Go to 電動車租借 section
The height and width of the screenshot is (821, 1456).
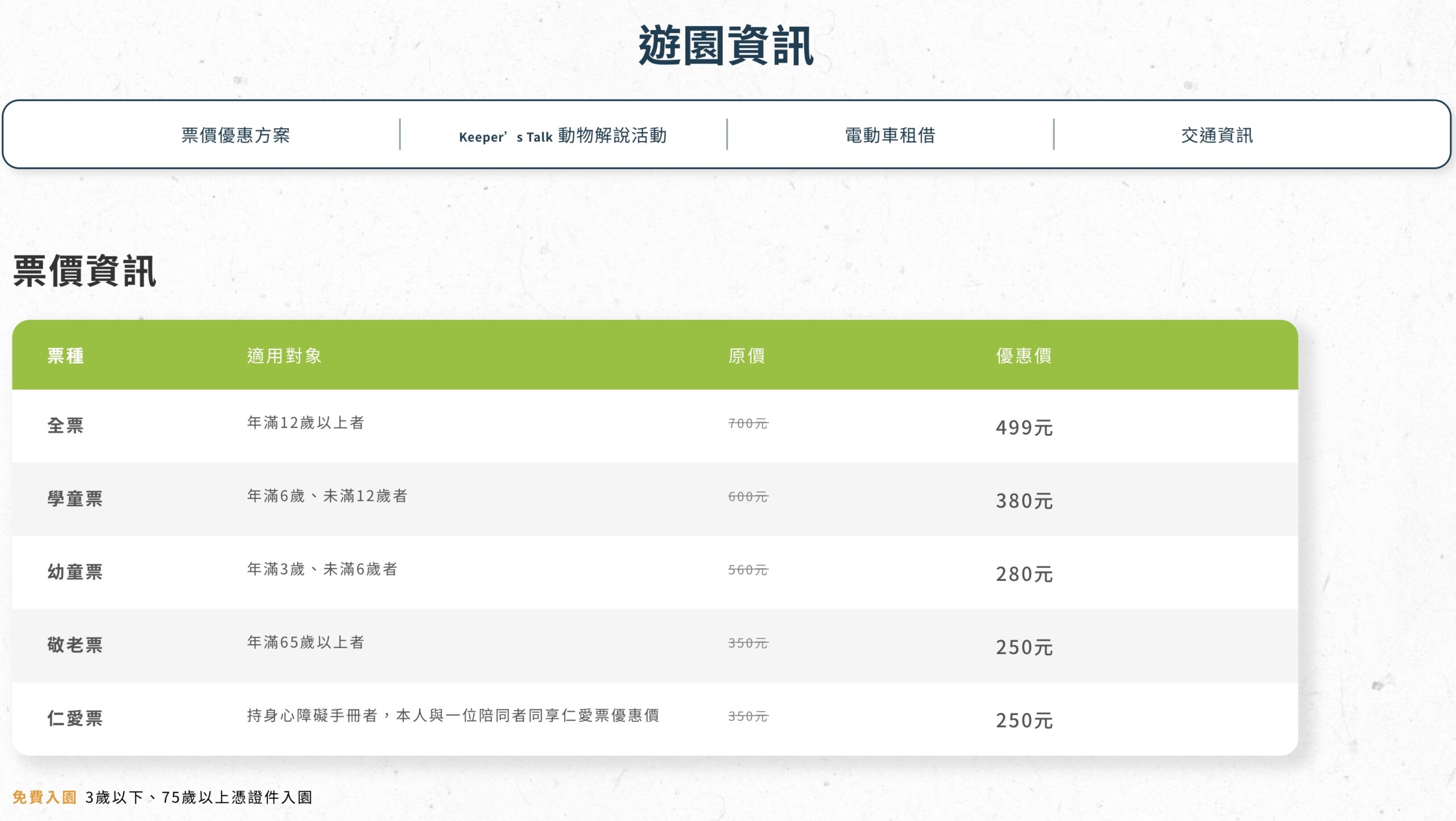(x=890, y=135)
